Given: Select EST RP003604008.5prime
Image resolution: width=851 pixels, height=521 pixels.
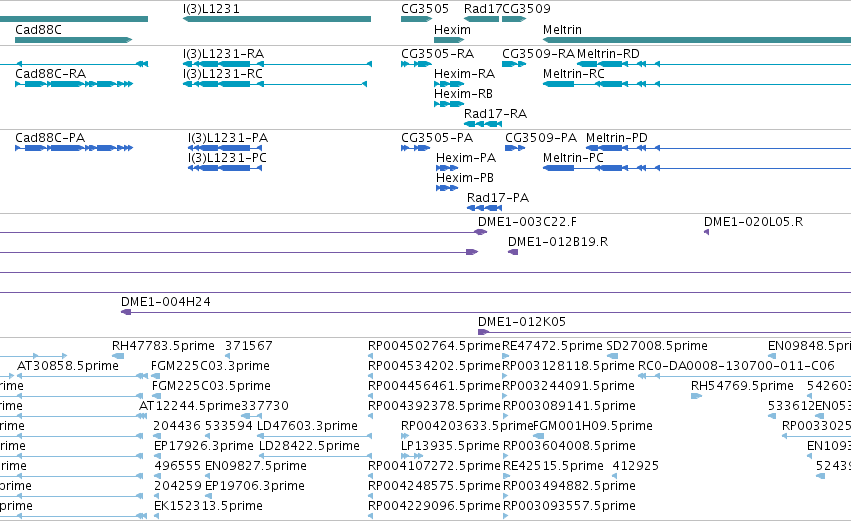Looking at the screenshot, I should [x=569, y=446].
